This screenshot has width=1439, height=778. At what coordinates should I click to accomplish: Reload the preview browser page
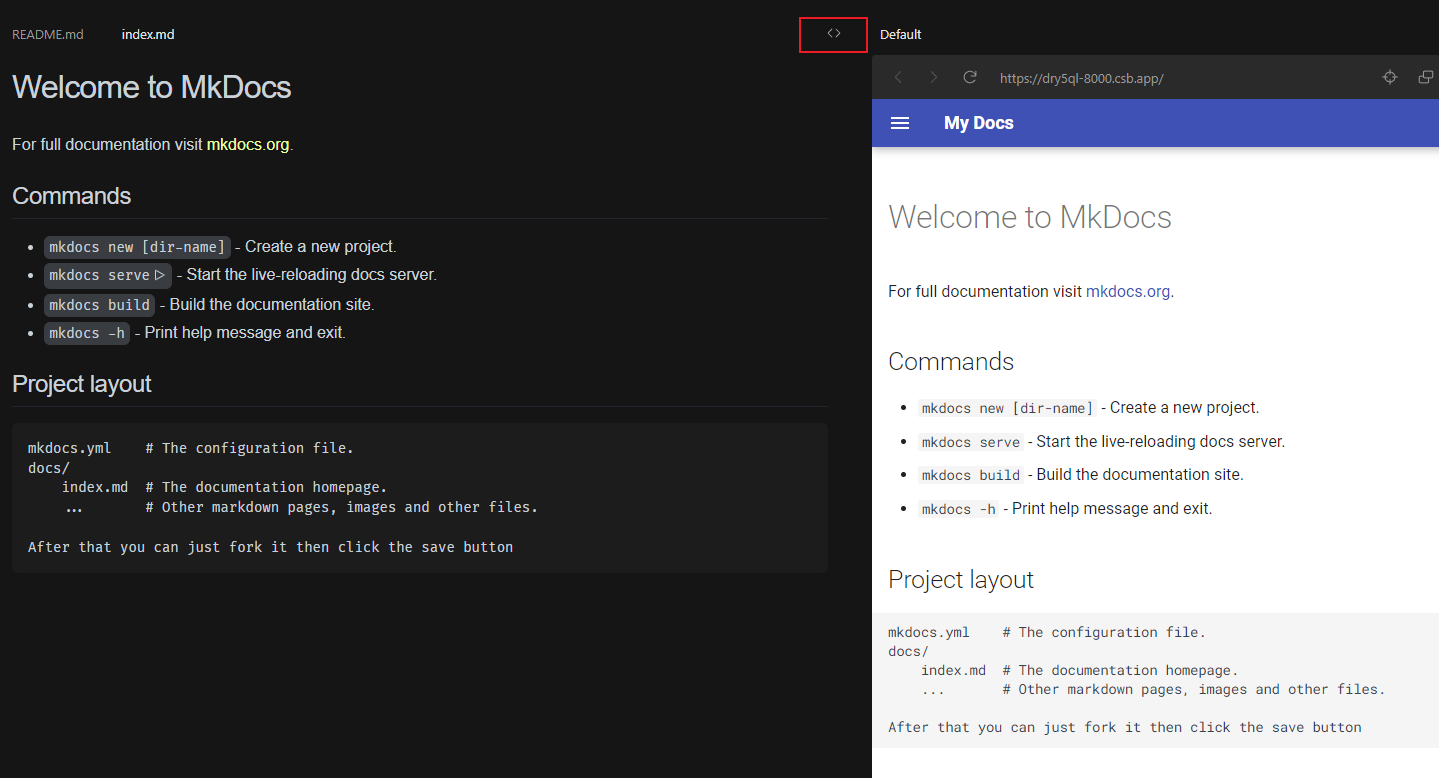tap(970, 77)
